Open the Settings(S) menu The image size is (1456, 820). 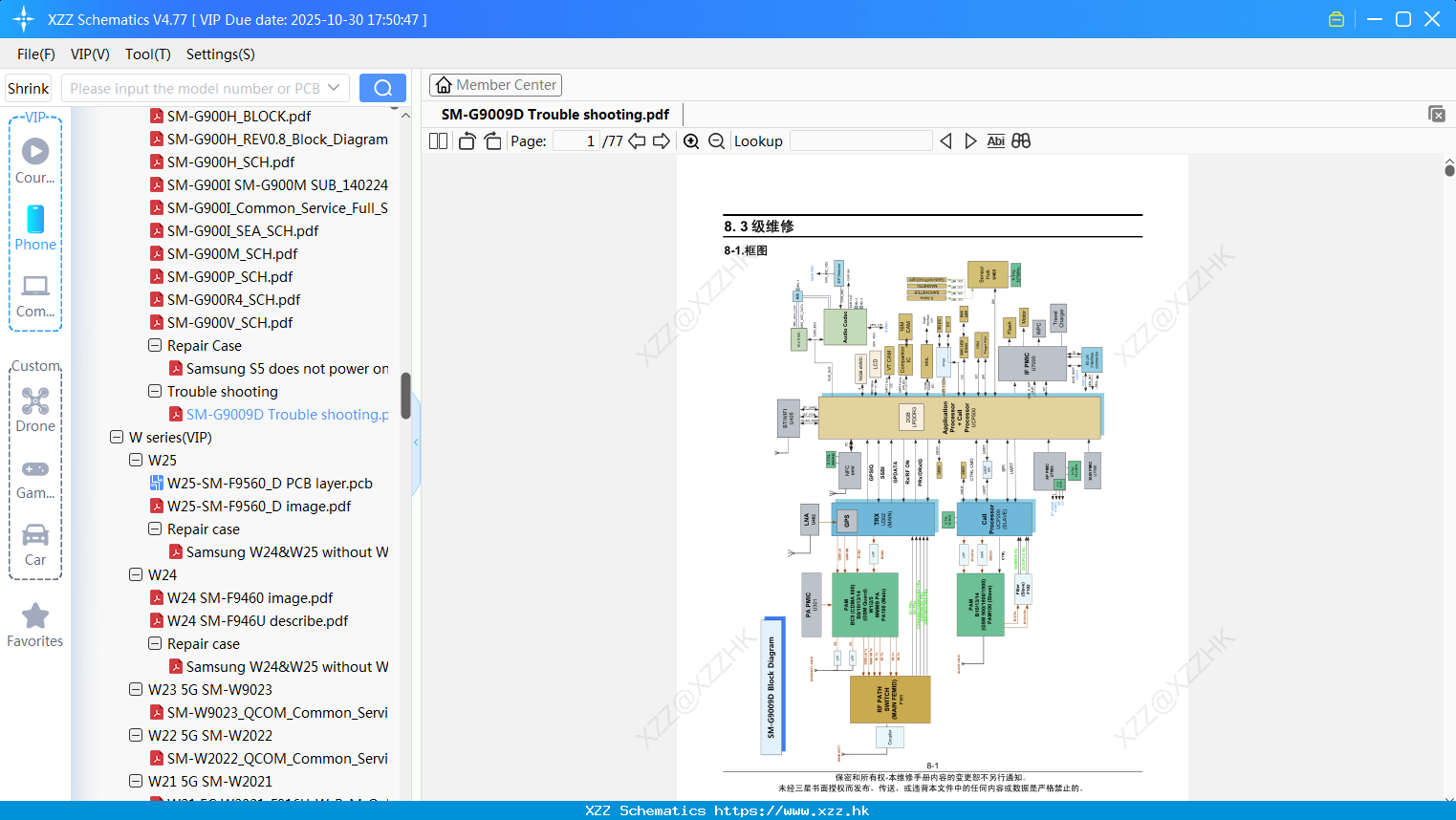point(221,54)
